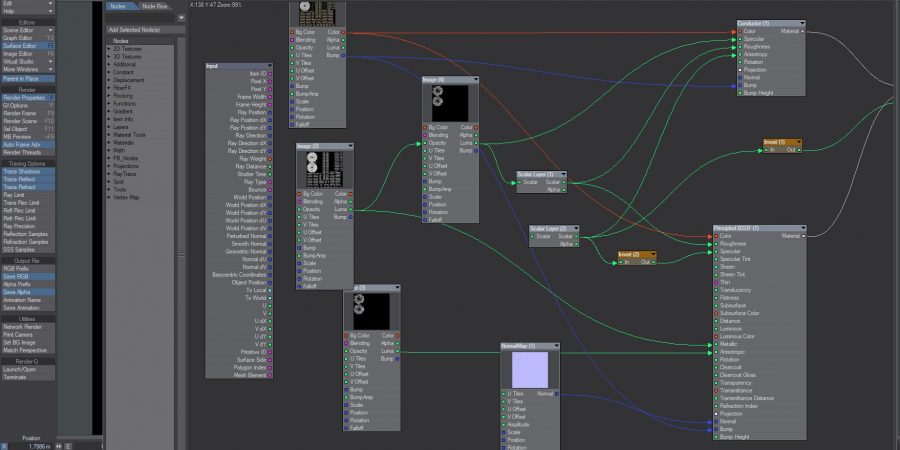Click the Normal output dot on NormalMap node
The image size is (900, 450).
point(557,393)
